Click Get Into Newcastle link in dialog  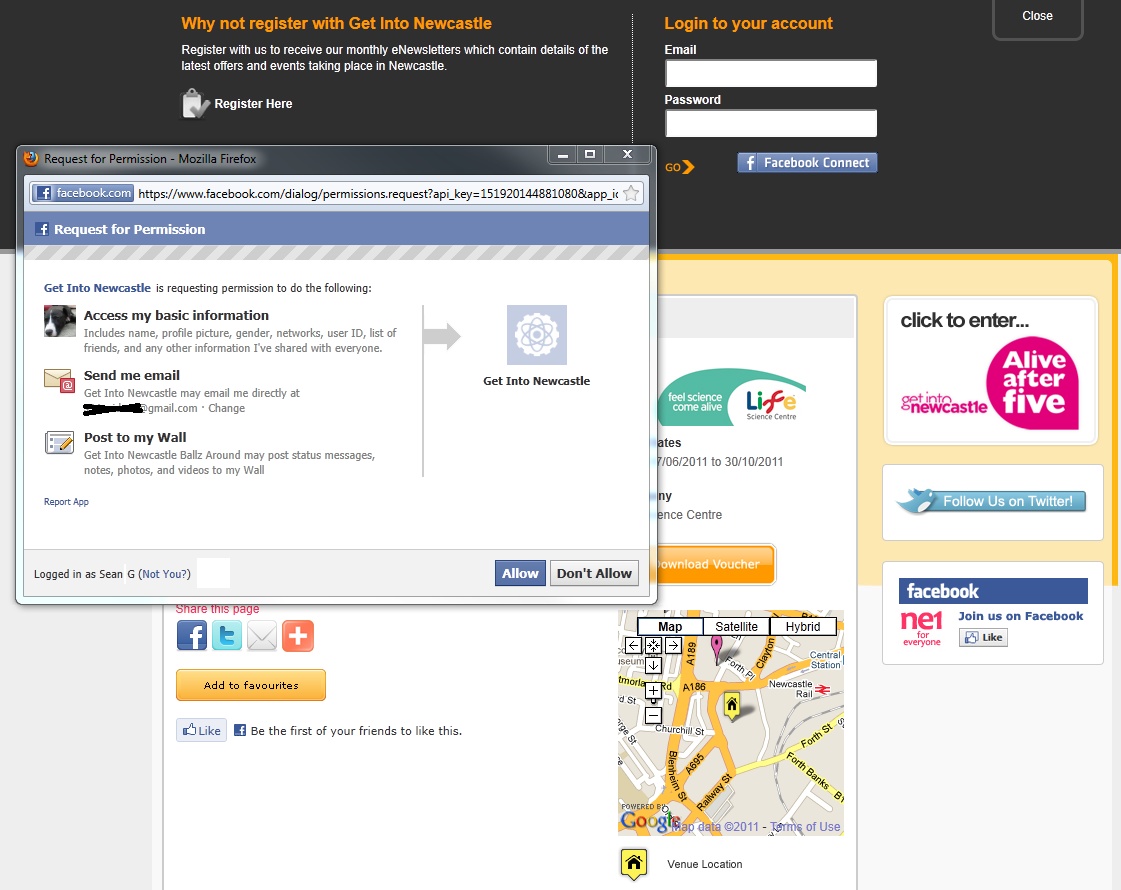click(97, 288)
